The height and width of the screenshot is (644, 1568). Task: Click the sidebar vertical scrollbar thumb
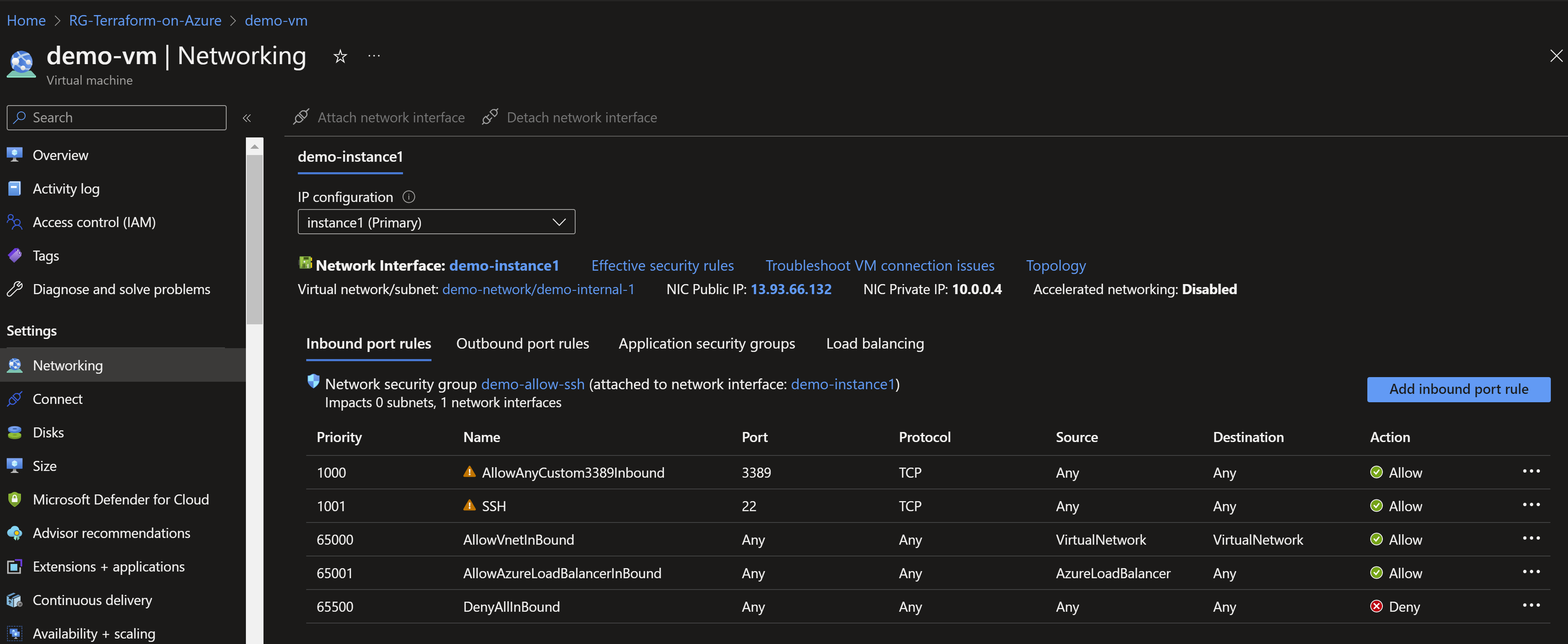point(254,240)
